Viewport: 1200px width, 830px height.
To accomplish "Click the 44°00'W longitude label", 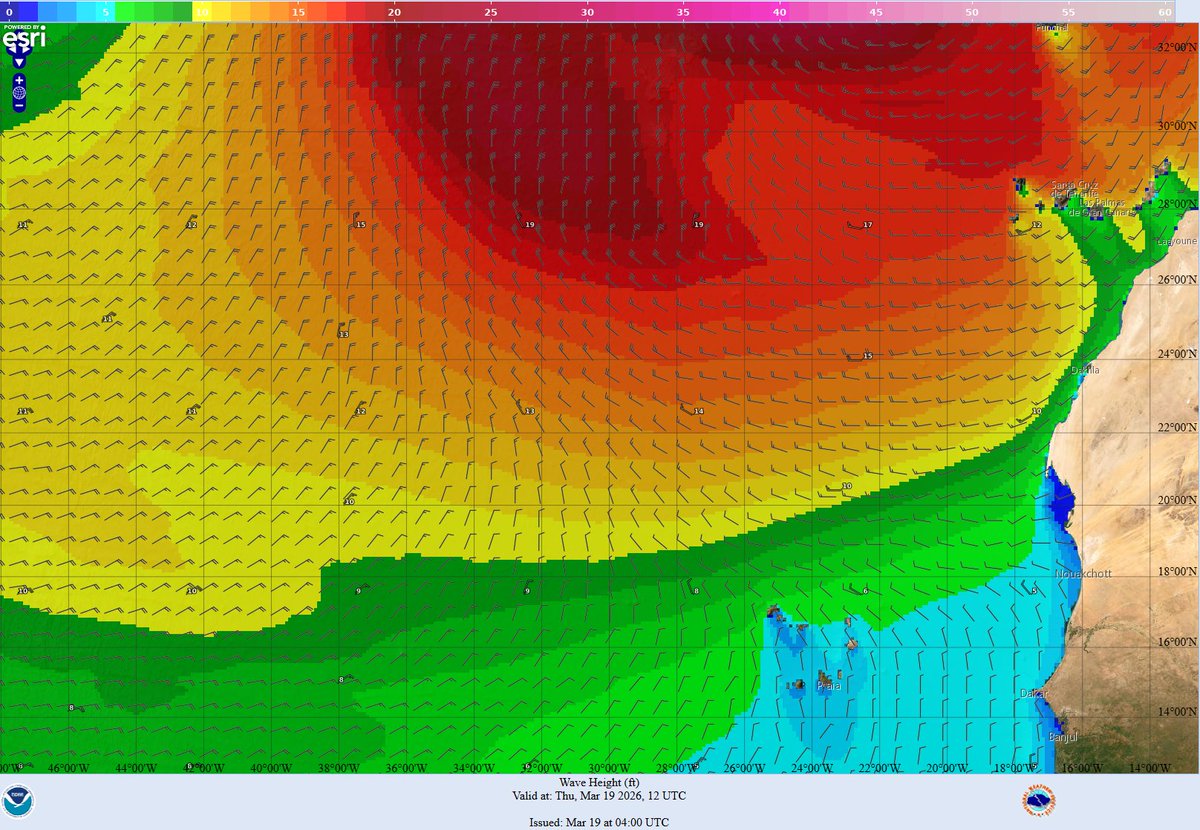I will coord(136,767).
